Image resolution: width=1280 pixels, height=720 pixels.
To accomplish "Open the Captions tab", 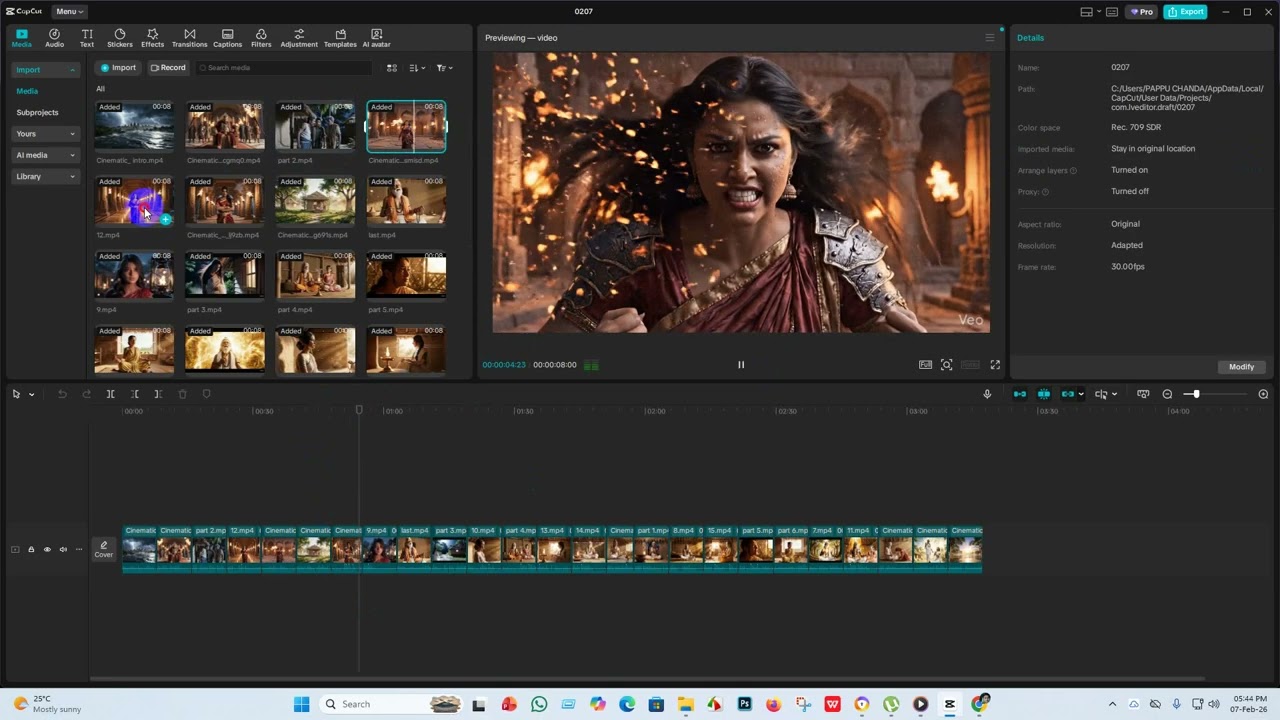I will [227, 38].
